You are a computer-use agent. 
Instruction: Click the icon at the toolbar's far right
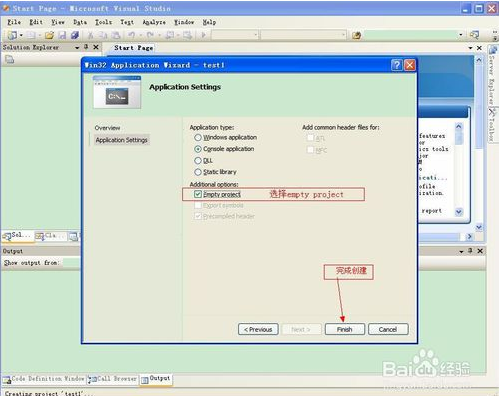click(474, 35)
